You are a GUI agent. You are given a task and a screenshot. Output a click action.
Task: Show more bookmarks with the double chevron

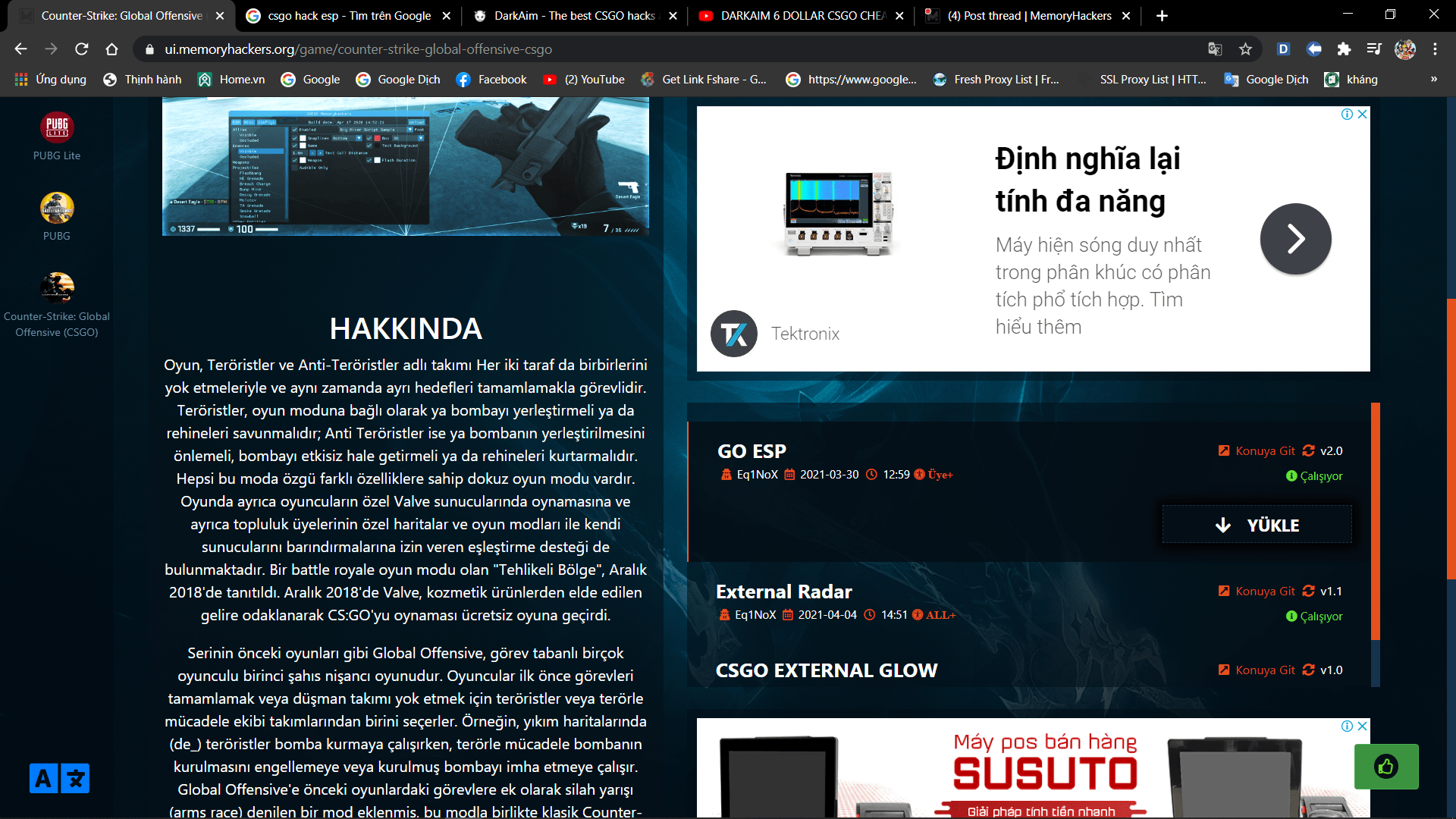1433,79
